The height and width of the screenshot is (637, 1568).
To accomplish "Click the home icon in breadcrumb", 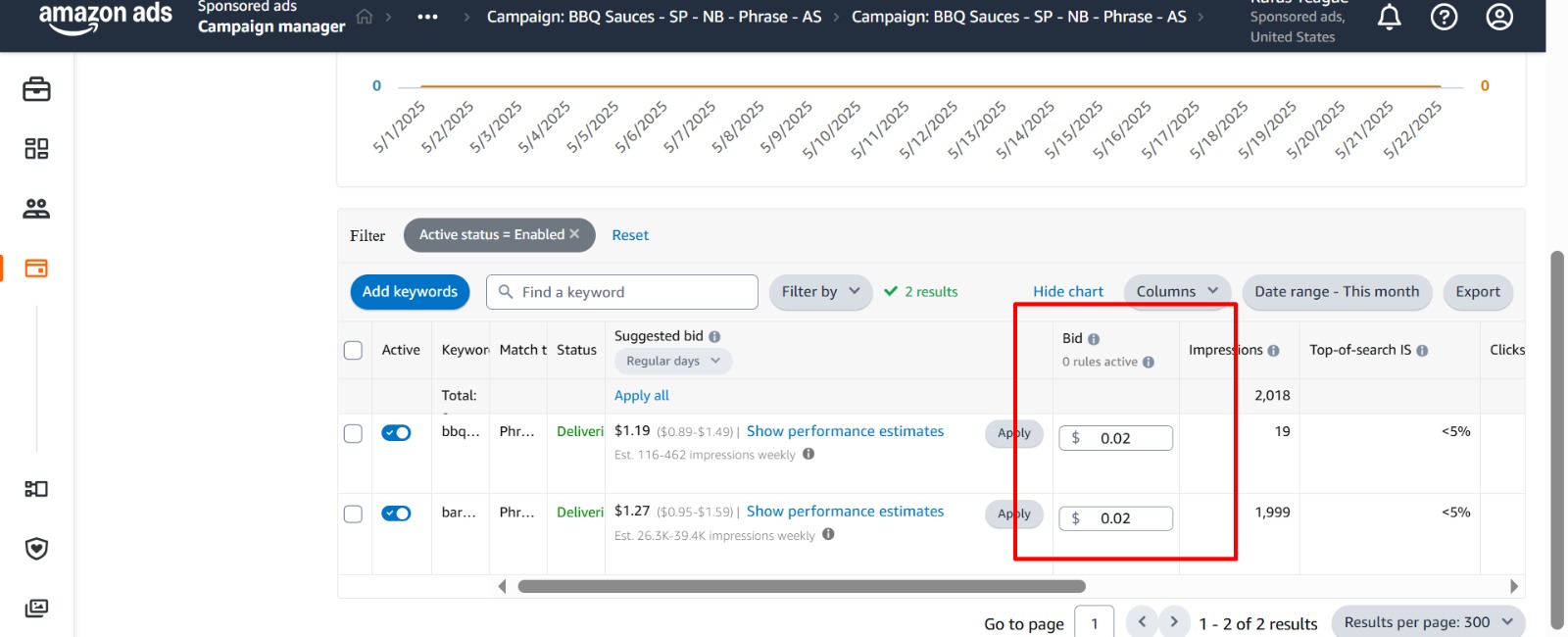I will point(365,17).
